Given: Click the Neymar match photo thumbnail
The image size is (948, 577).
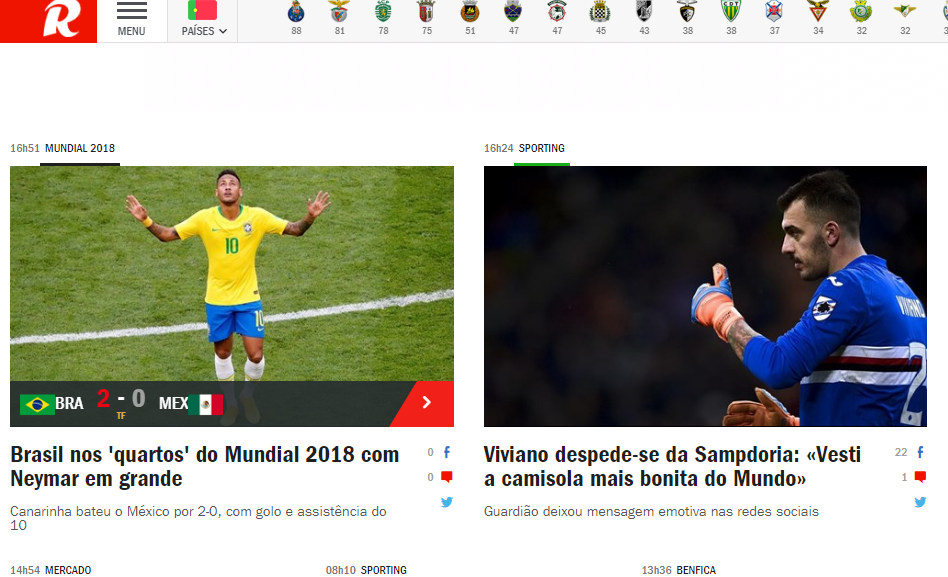Looking at the screenshot, I should point(232,273).
